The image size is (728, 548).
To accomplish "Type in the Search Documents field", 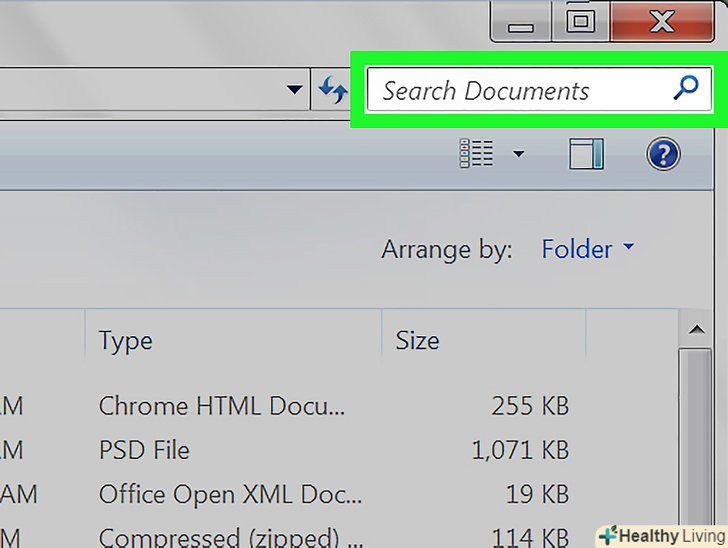I will pyautogui.click(x=520, y=91).
